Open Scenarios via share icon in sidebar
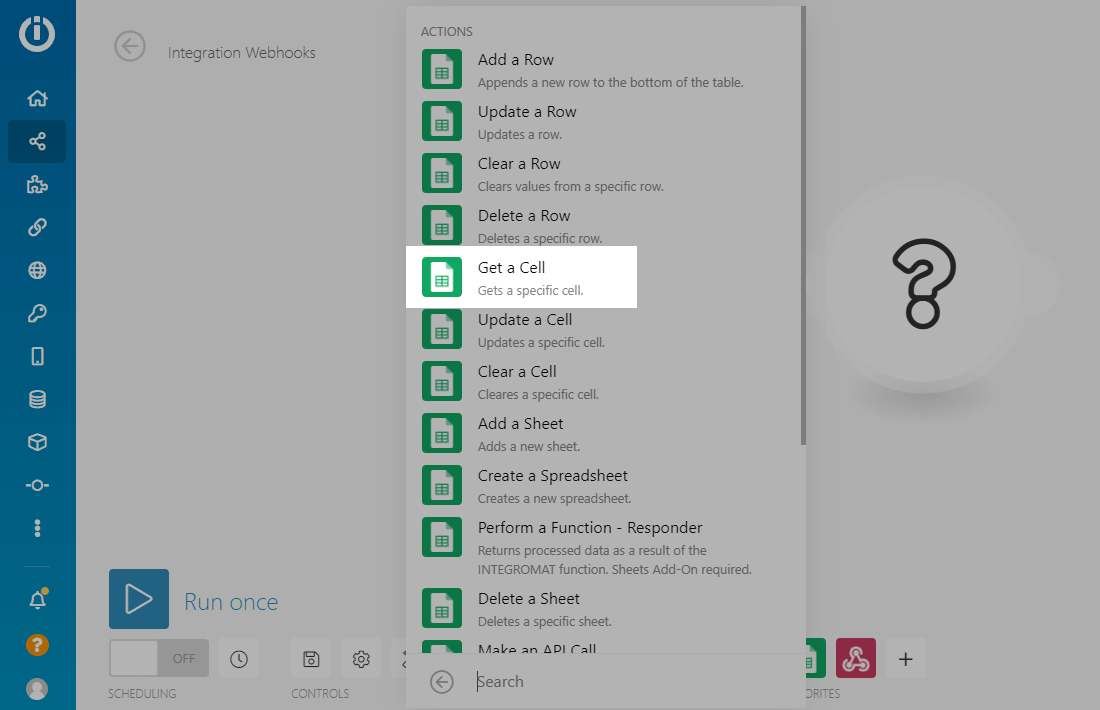1100x710 pixels. pyautogui.click(x=37, y=141)
